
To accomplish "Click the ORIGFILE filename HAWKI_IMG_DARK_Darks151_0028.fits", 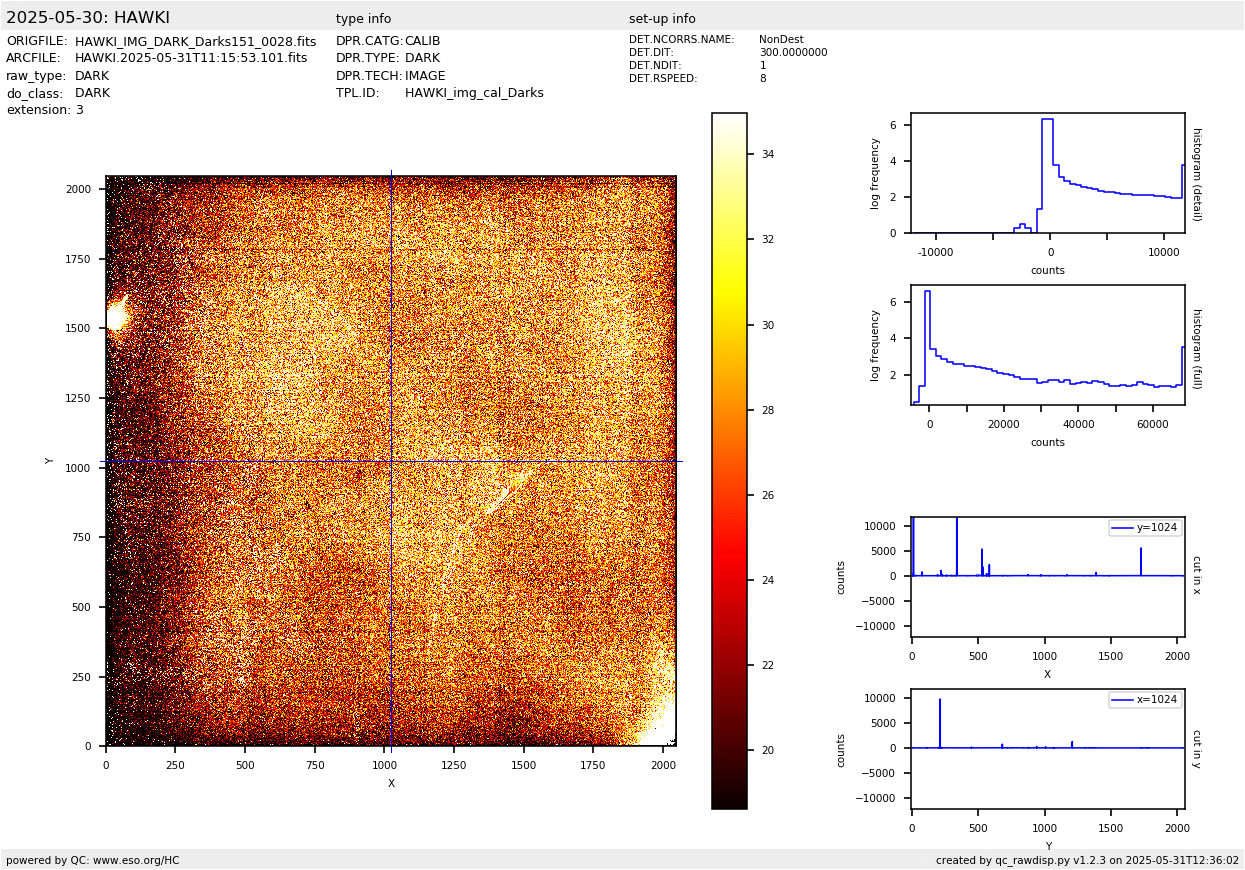I will pyautogui.click(x=195, y=42).
